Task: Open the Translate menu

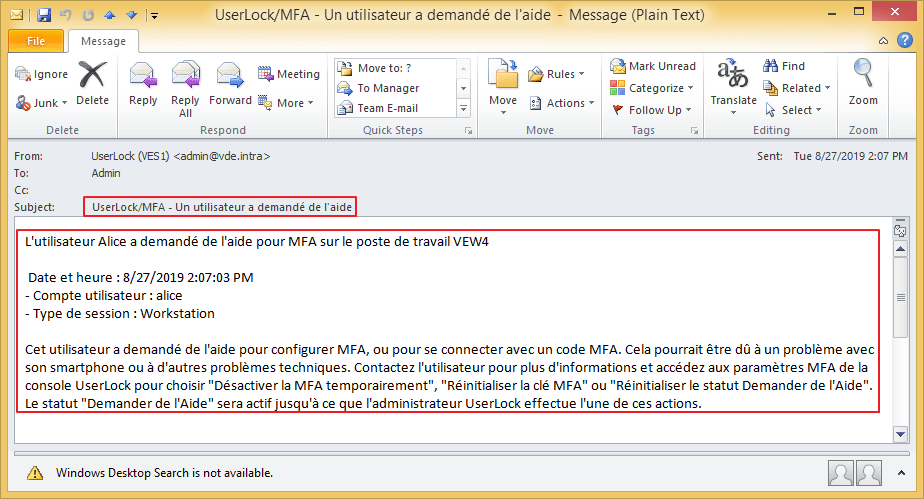Action: tap(733, 87)
